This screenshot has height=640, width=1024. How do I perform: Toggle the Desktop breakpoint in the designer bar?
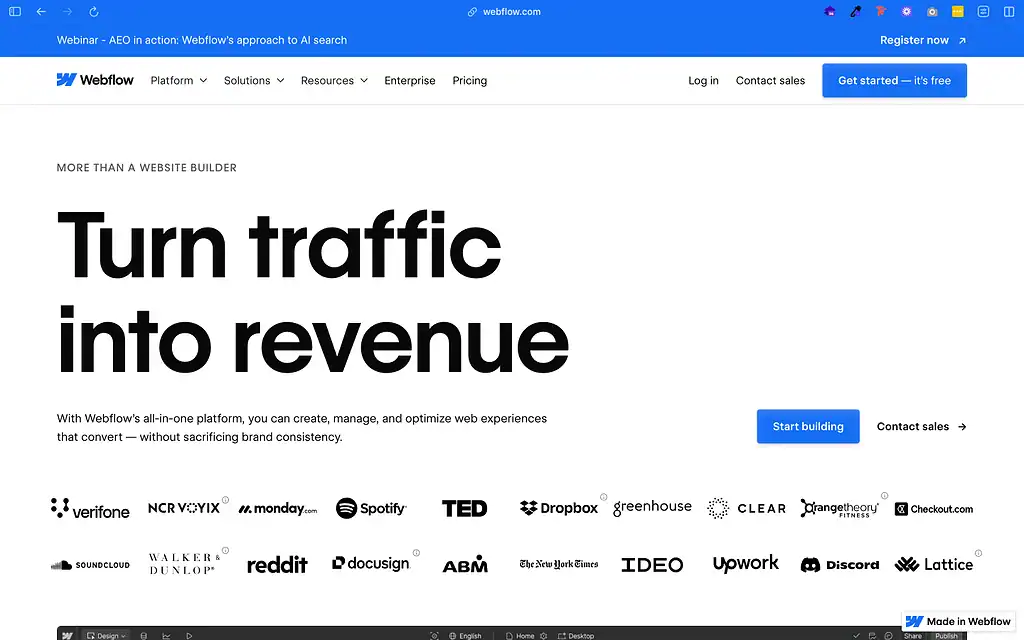coord(576,634)
